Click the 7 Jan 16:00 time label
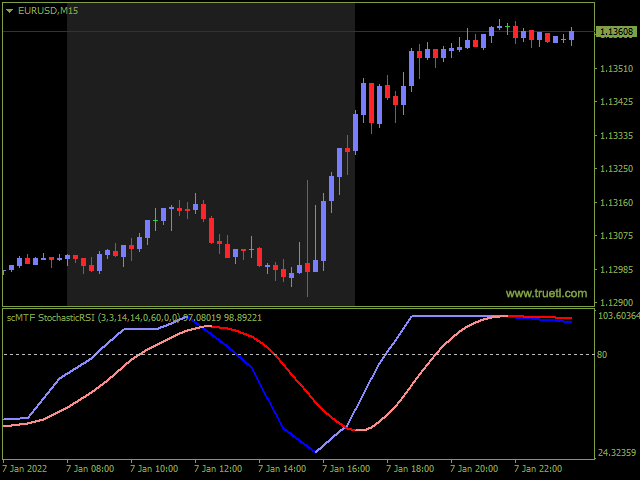 (346, 469)
